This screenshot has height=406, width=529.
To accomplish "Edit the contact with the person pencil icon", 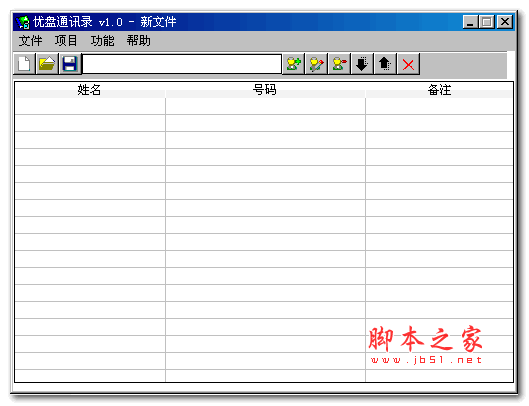I will click(316, 64).
